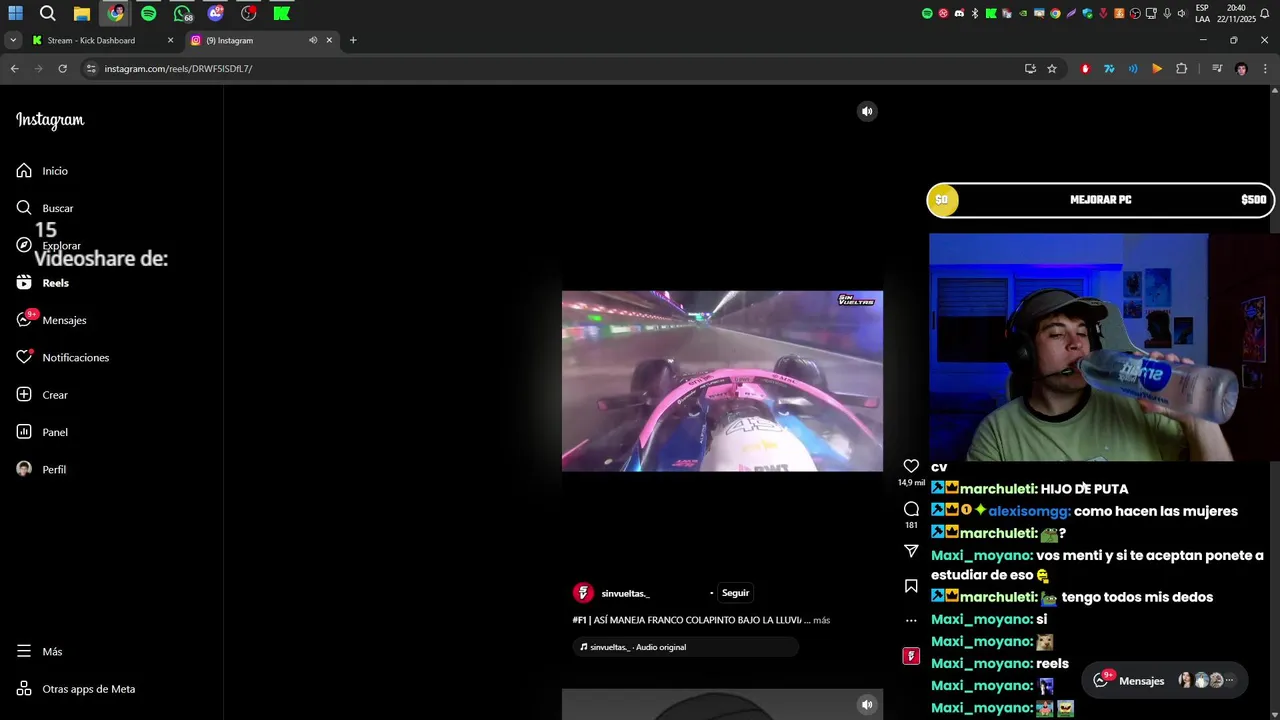The width and height of the screenshot is (1280, 720).
Task: Mute the Instagram tab via speaker icon
Action: [x=313, y=40]
